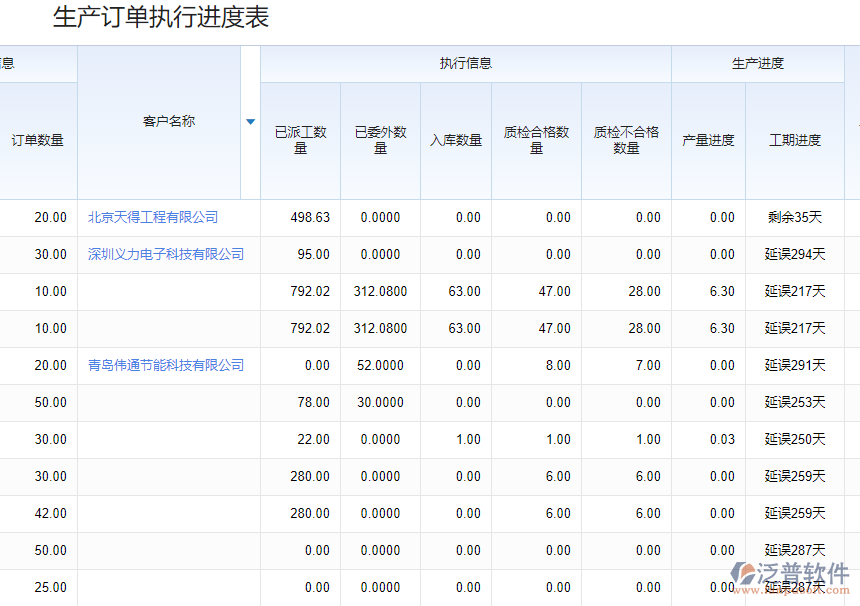
Task: Click the 产量进度 column header
Action: pos(708,140)
